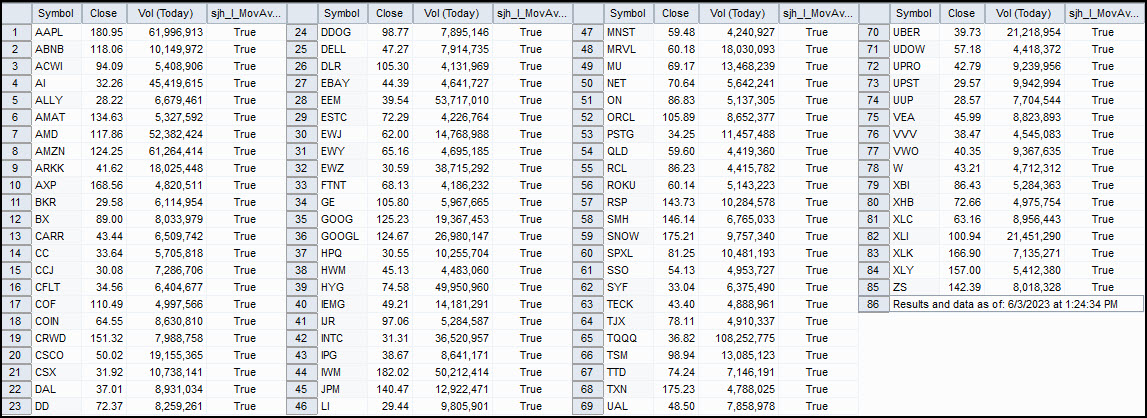Image resolution: width=1147 pixels, height=418 pixels.
Task: Select row number 86 header for results line
Action: point(873,304)
